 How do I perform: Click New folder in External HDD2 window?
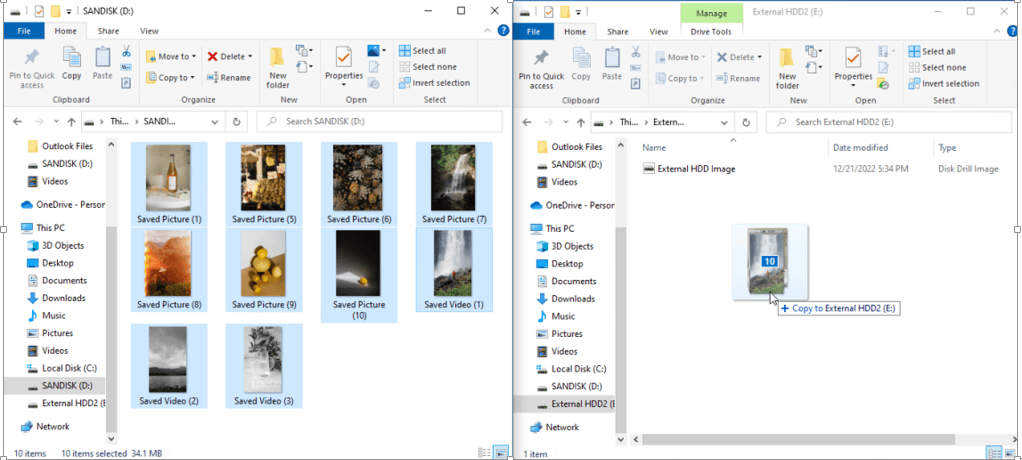click(787, 68)
